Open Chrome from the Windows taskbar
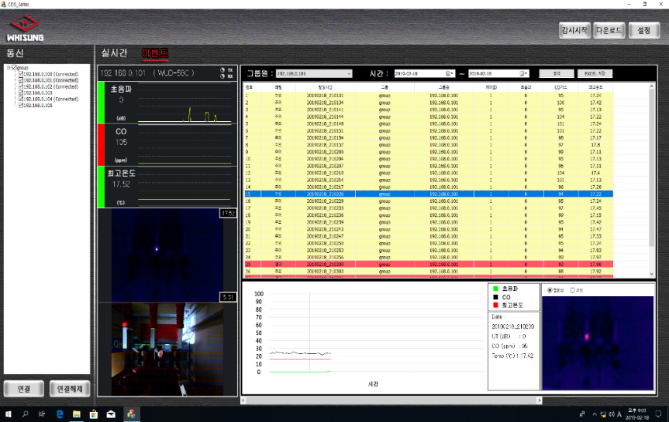This screenshot has height=422, width=669. click(x=129, y=413)
